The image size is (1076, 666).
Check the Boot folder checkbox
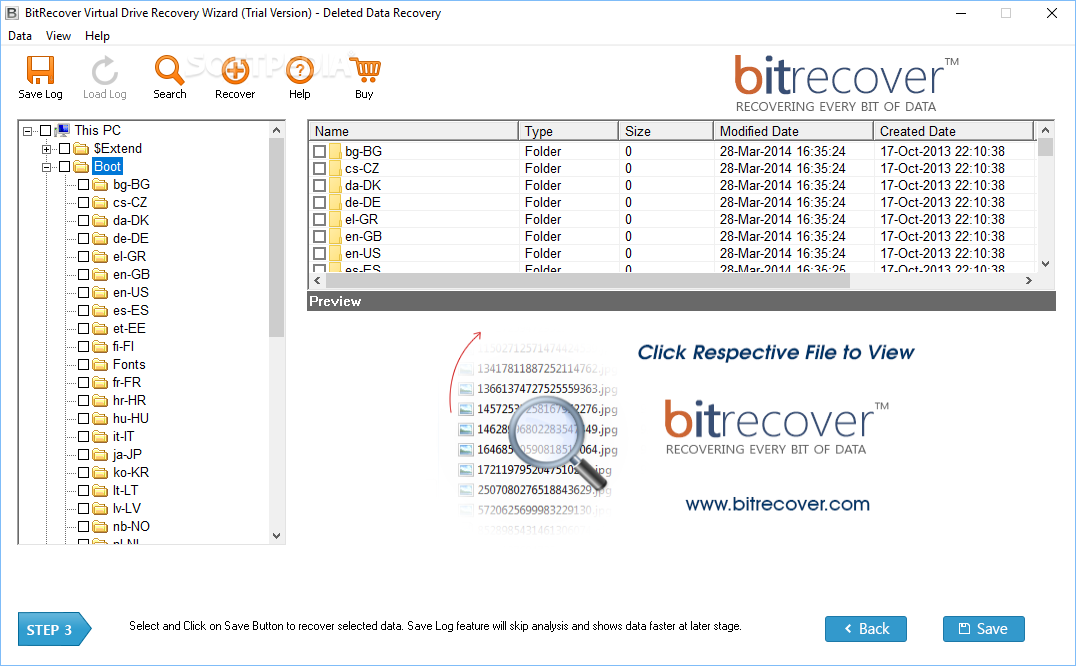65,167
